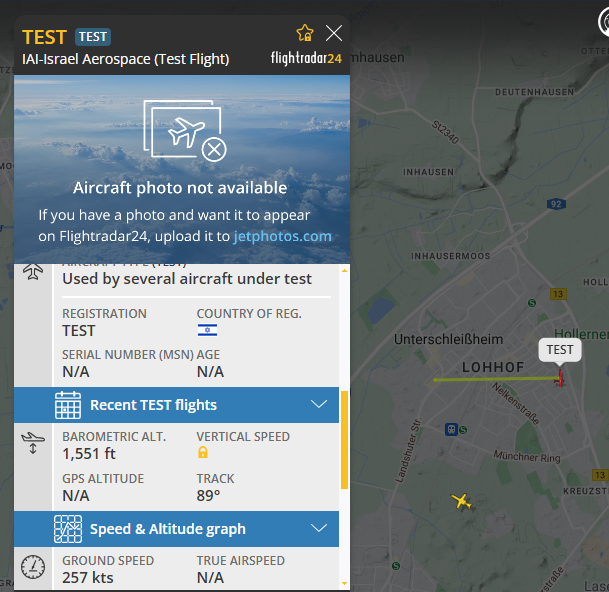Select the yellow aircraft on the map
The image size is (609, 592).
(x=461, y=500)
